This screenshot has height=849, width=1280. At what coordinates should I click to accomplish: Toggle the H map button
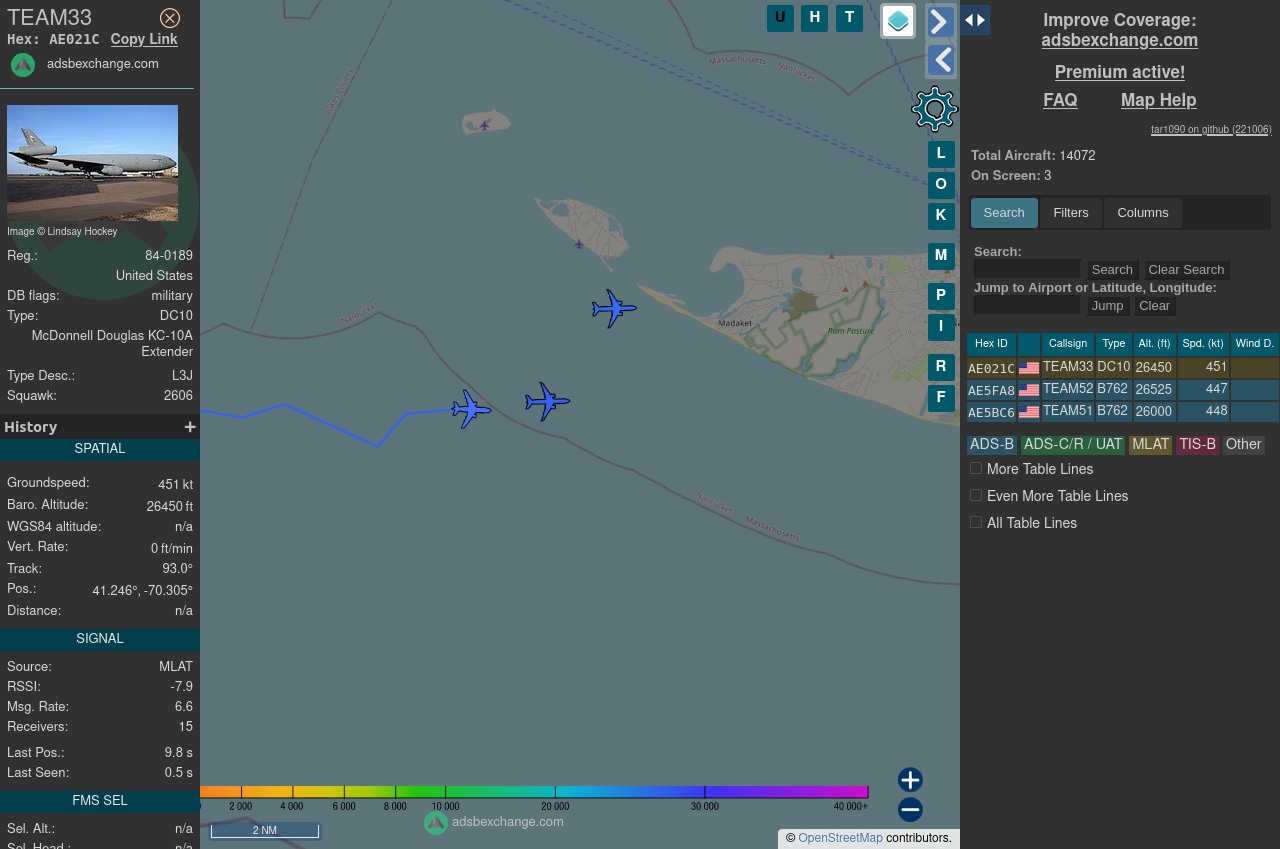coord(814,18)
